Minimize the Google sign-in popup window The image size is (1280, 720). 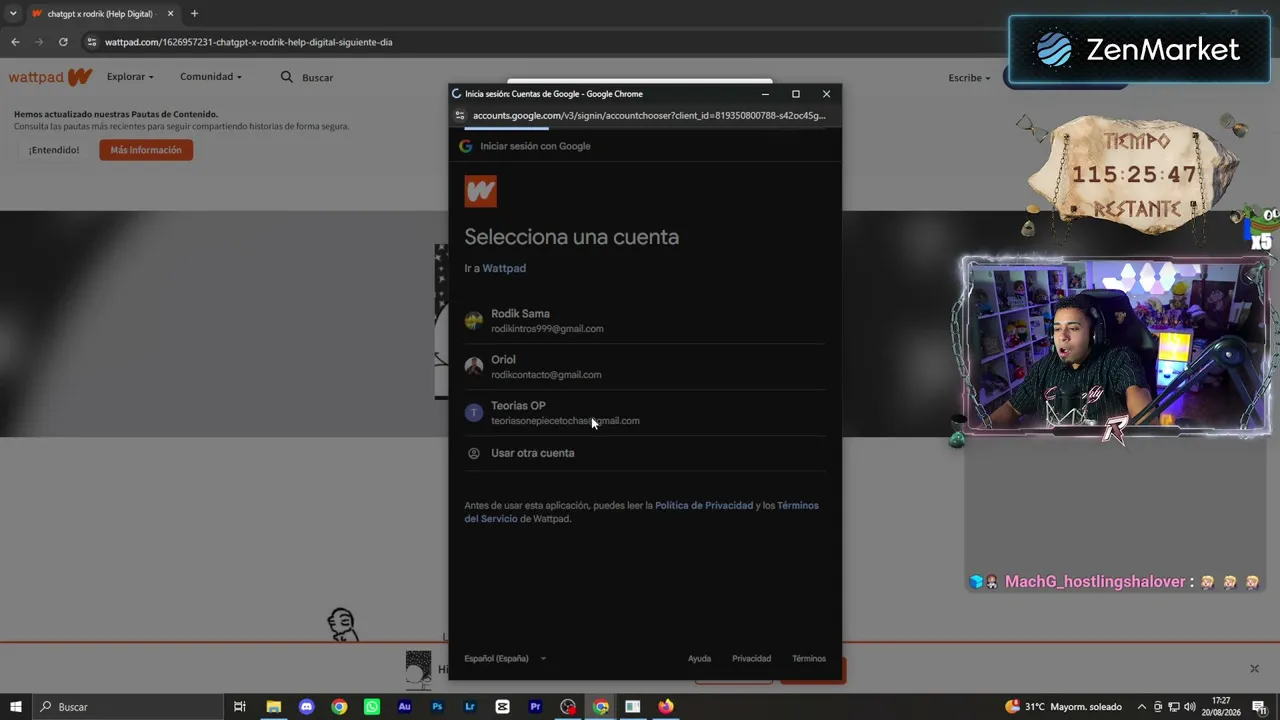765,94
